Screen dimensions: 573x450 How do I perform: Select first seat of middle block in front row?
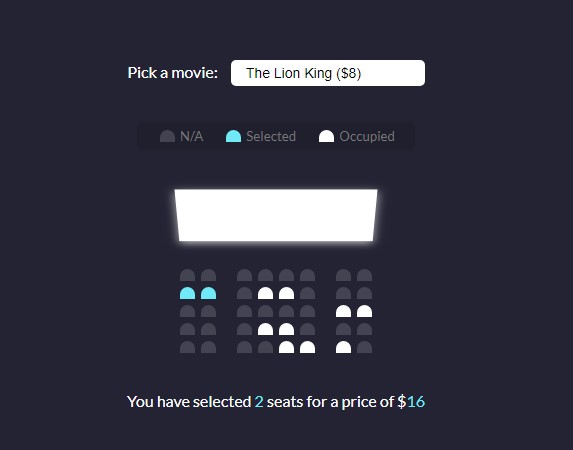point(244,275)
